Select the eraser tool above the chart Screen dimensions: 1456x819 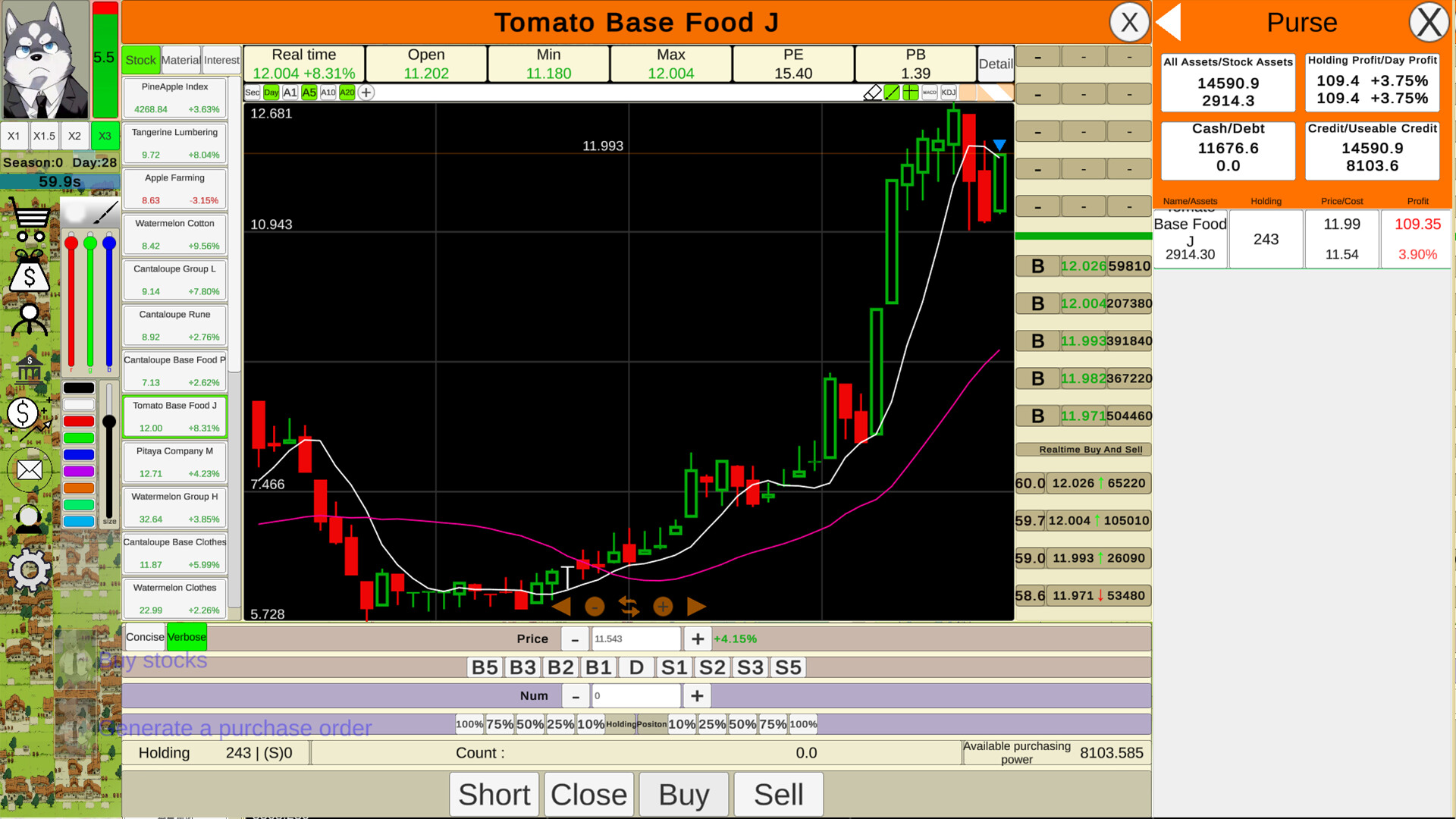click(873, 93)
